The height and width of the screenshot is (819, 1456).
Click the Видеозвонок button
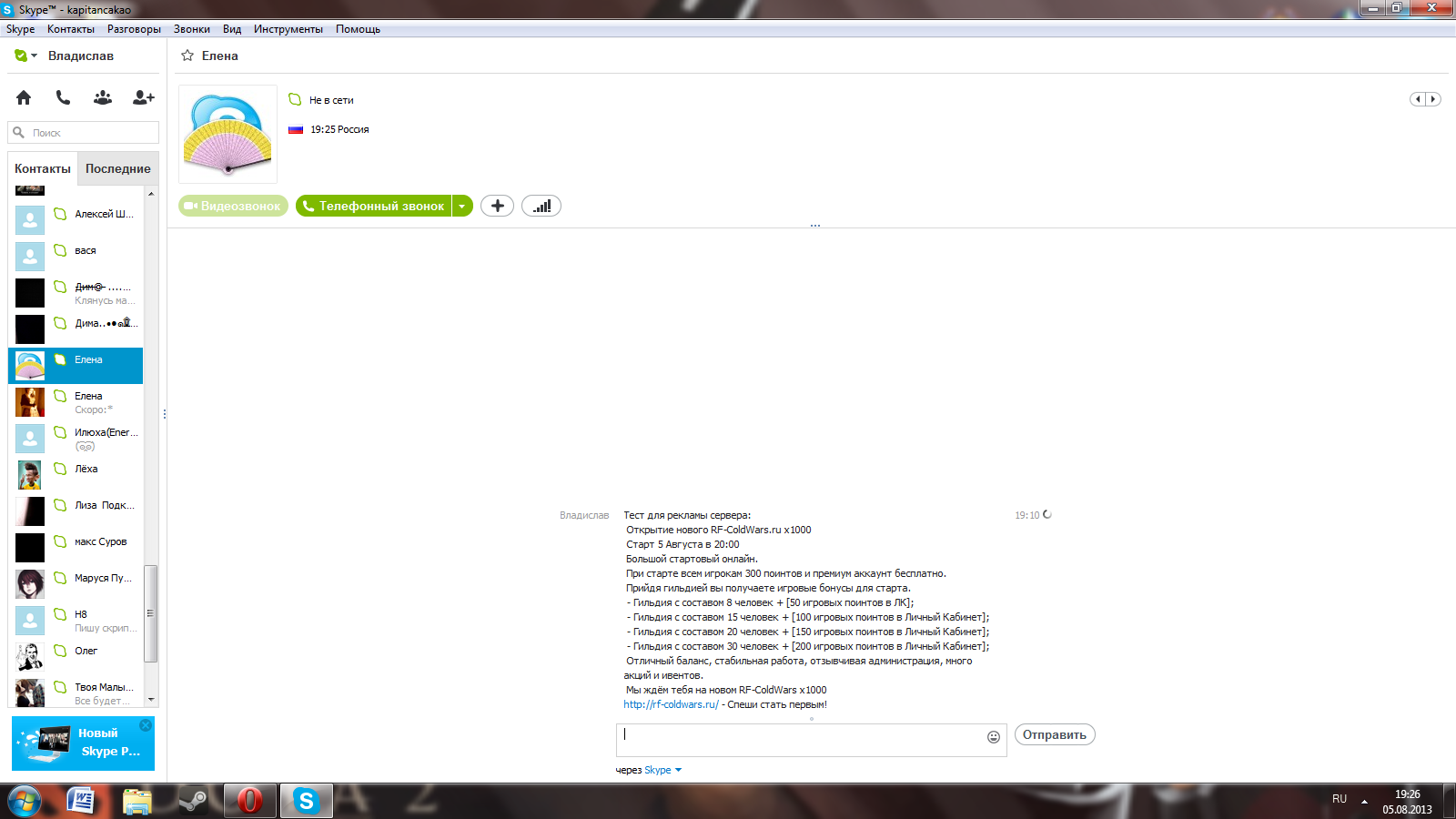[233, 206]
